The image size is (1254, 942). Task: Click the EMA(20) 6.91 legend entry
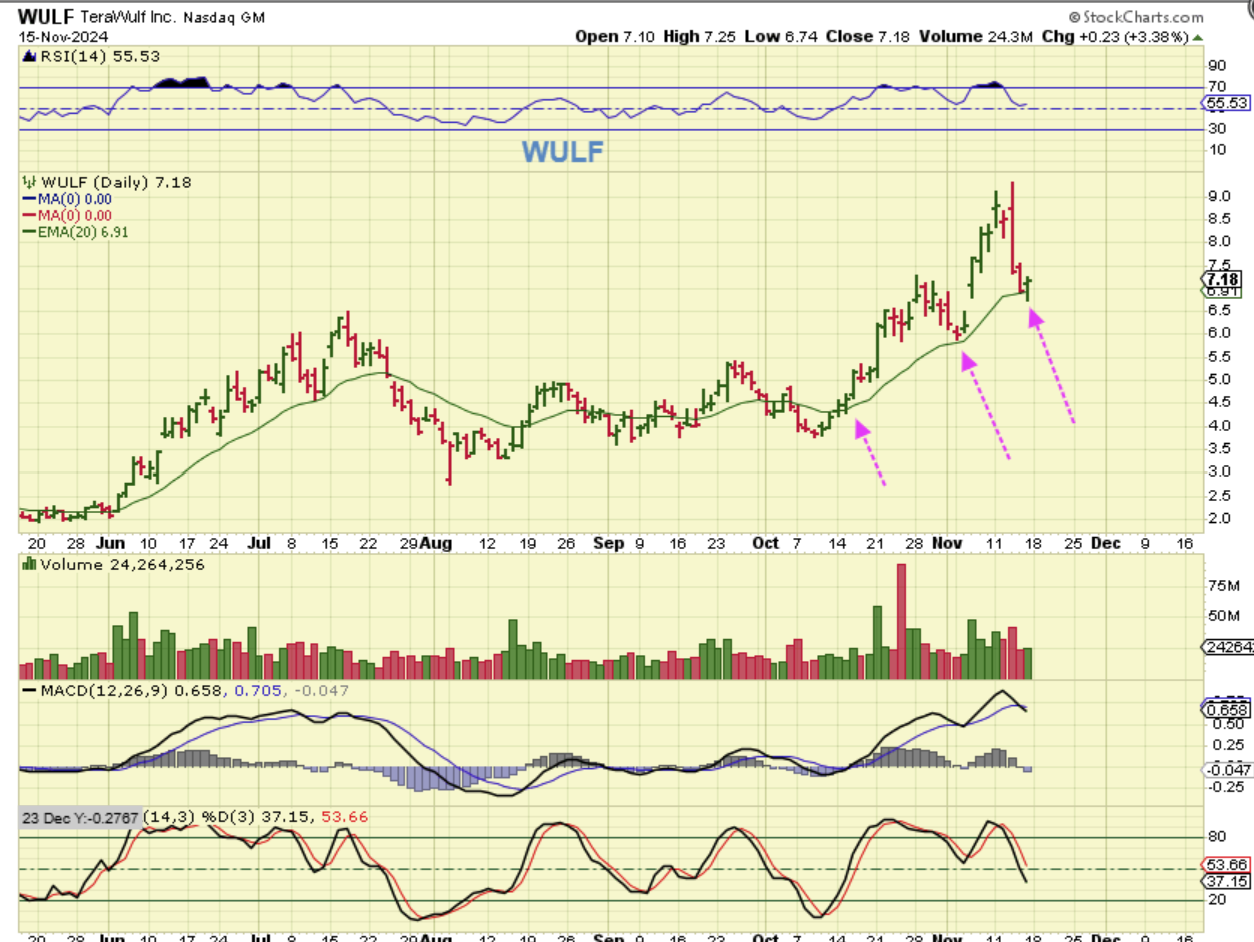(78, 231)
